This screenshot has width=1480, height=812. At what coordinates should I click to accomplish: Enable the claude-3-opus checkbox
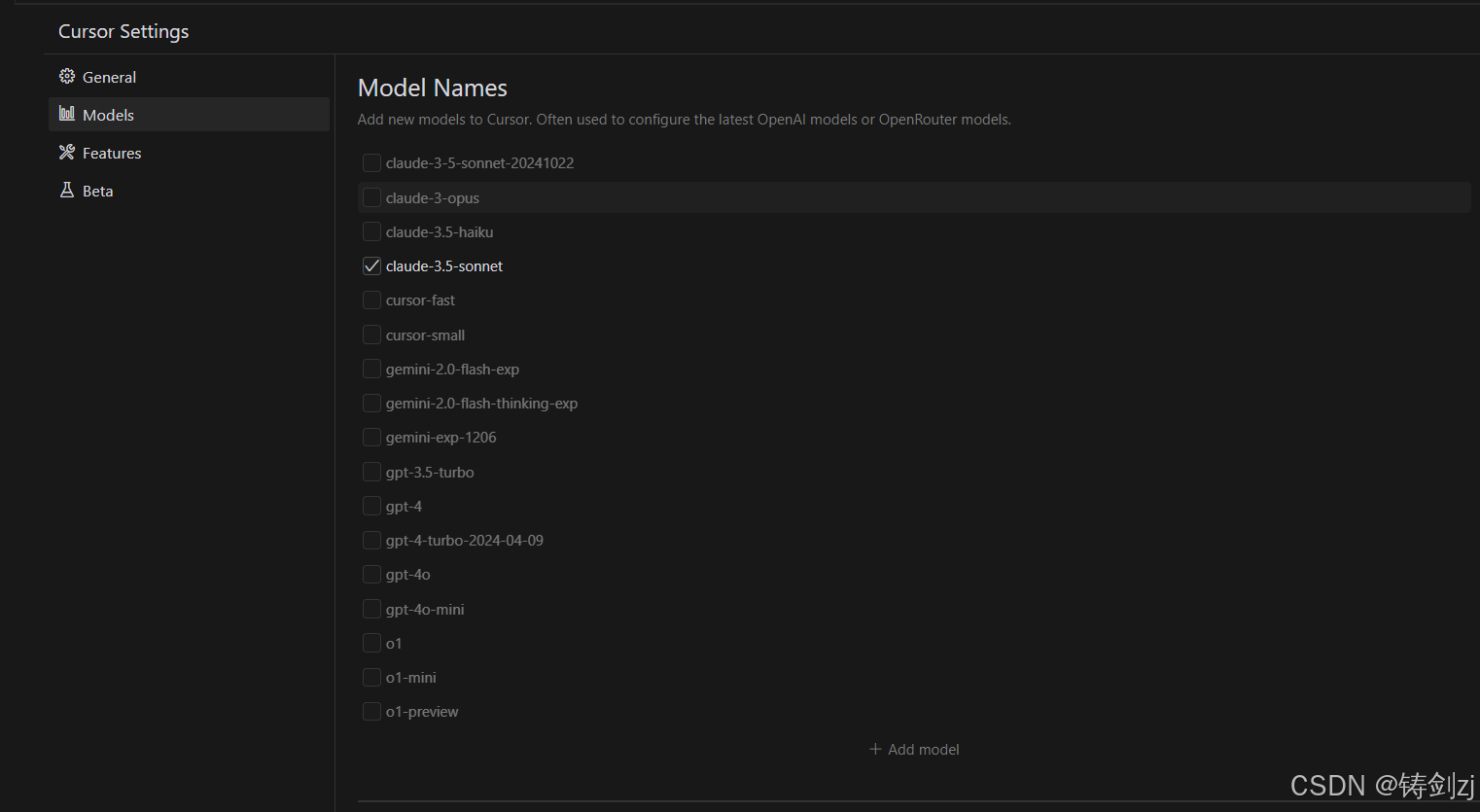tap(371, 197)
